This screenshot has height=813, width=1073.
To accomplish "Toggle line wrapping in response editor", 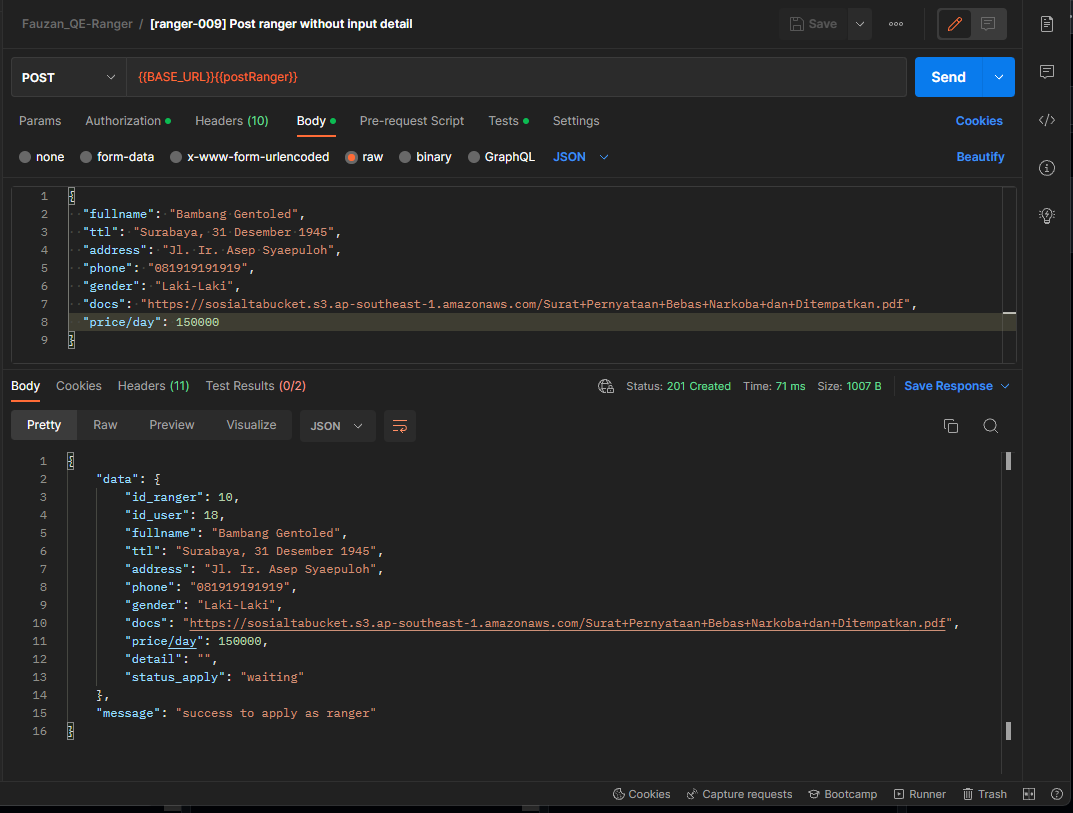I will [400, 425].
